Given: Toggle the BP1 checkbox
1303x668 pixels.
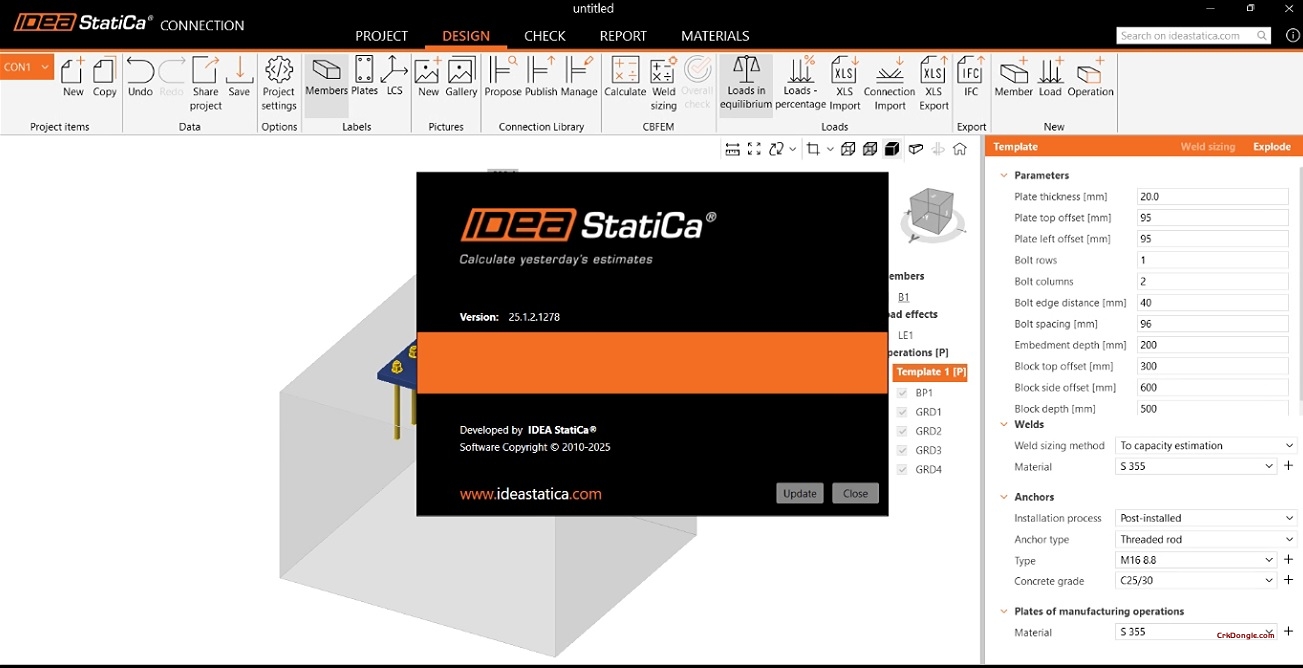Looking at the screenshot, I should pos(902,393).
